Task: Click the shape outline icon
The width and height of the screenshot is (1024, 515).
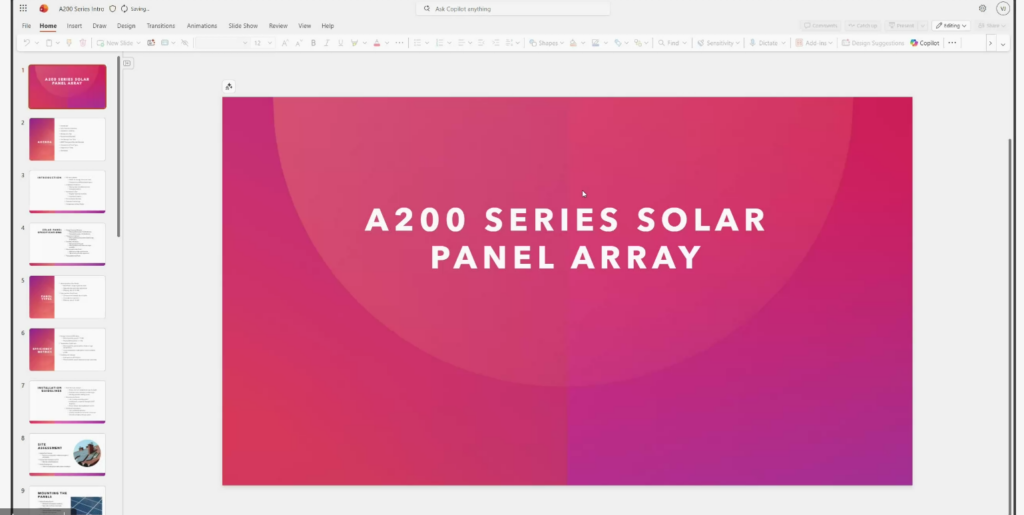Action: (x=595, y=43)
